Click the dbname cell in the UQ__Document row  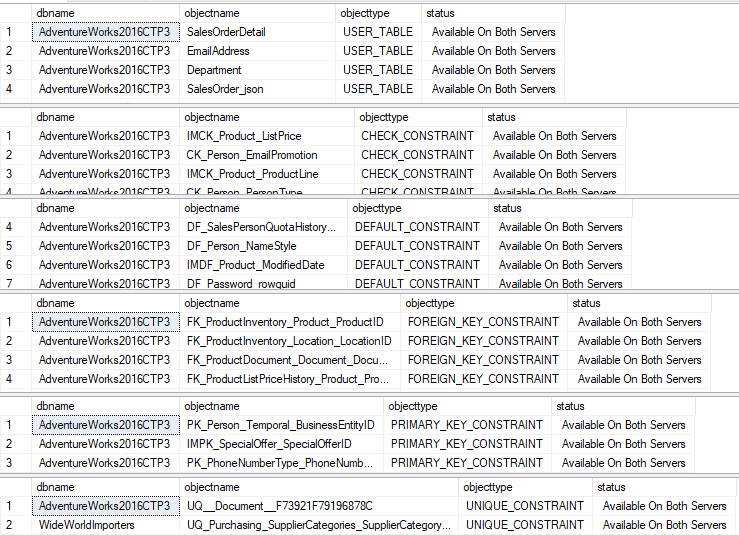pos(106,506)
